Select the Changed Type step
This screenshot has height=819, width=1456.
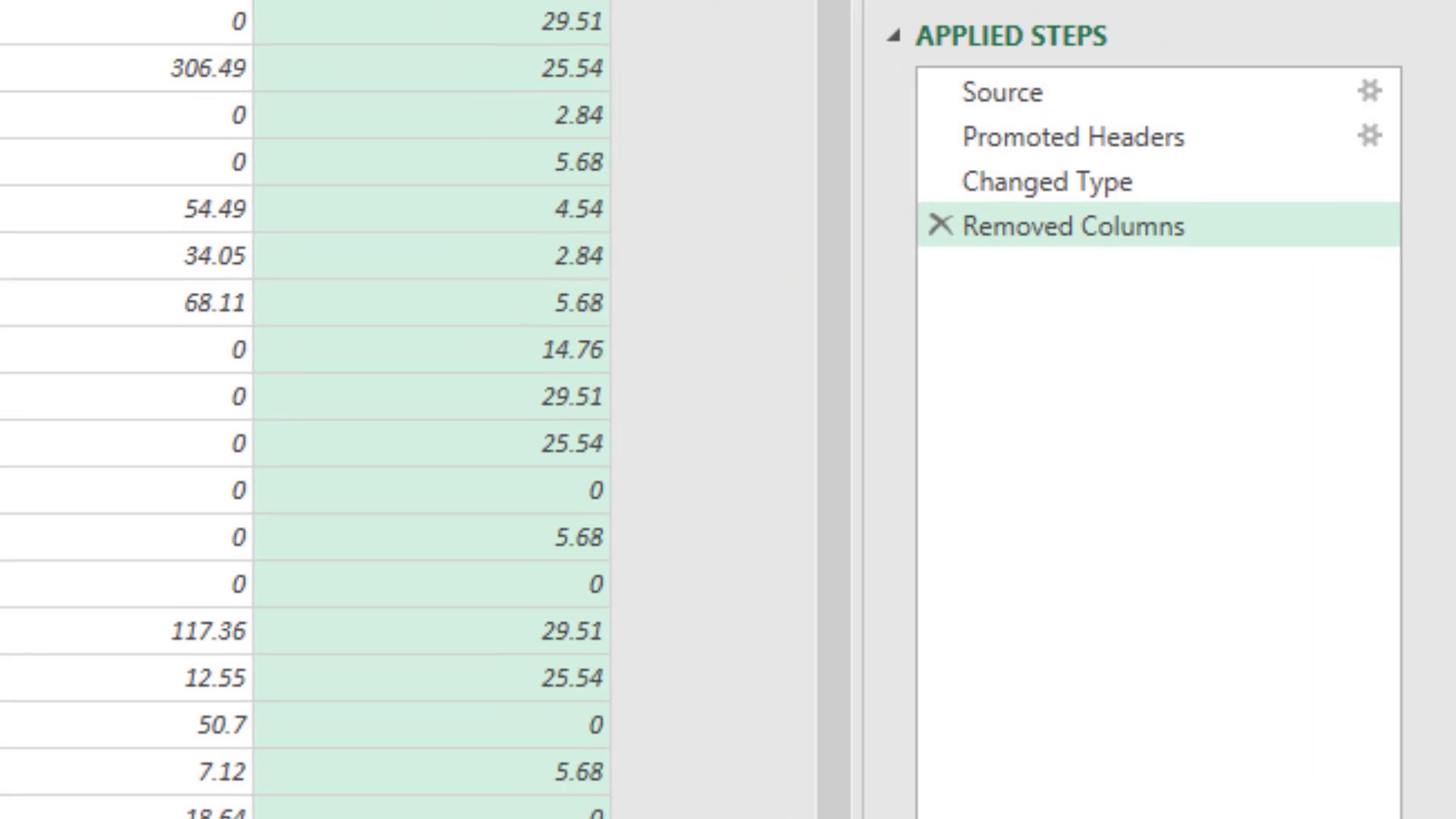[1046, 181]
